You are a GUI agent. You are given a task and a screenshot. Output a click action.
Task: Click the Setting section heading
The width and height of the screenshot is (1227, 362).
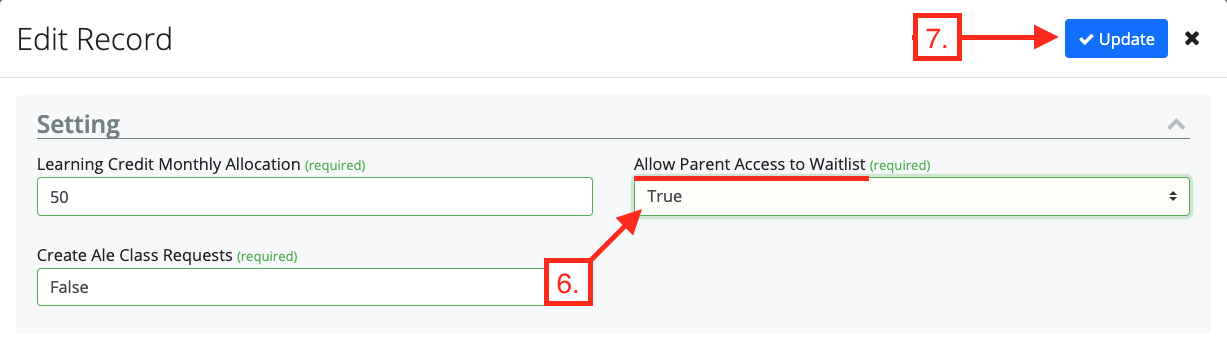click(x=78, y=125)
